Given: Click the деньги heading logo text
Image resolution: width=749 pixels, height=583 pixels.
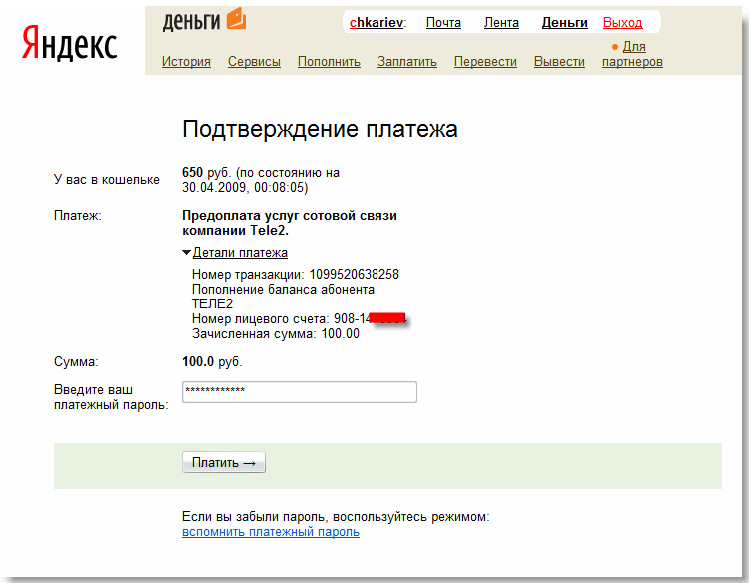Looking at the screenshot, I should pos(192,22).
